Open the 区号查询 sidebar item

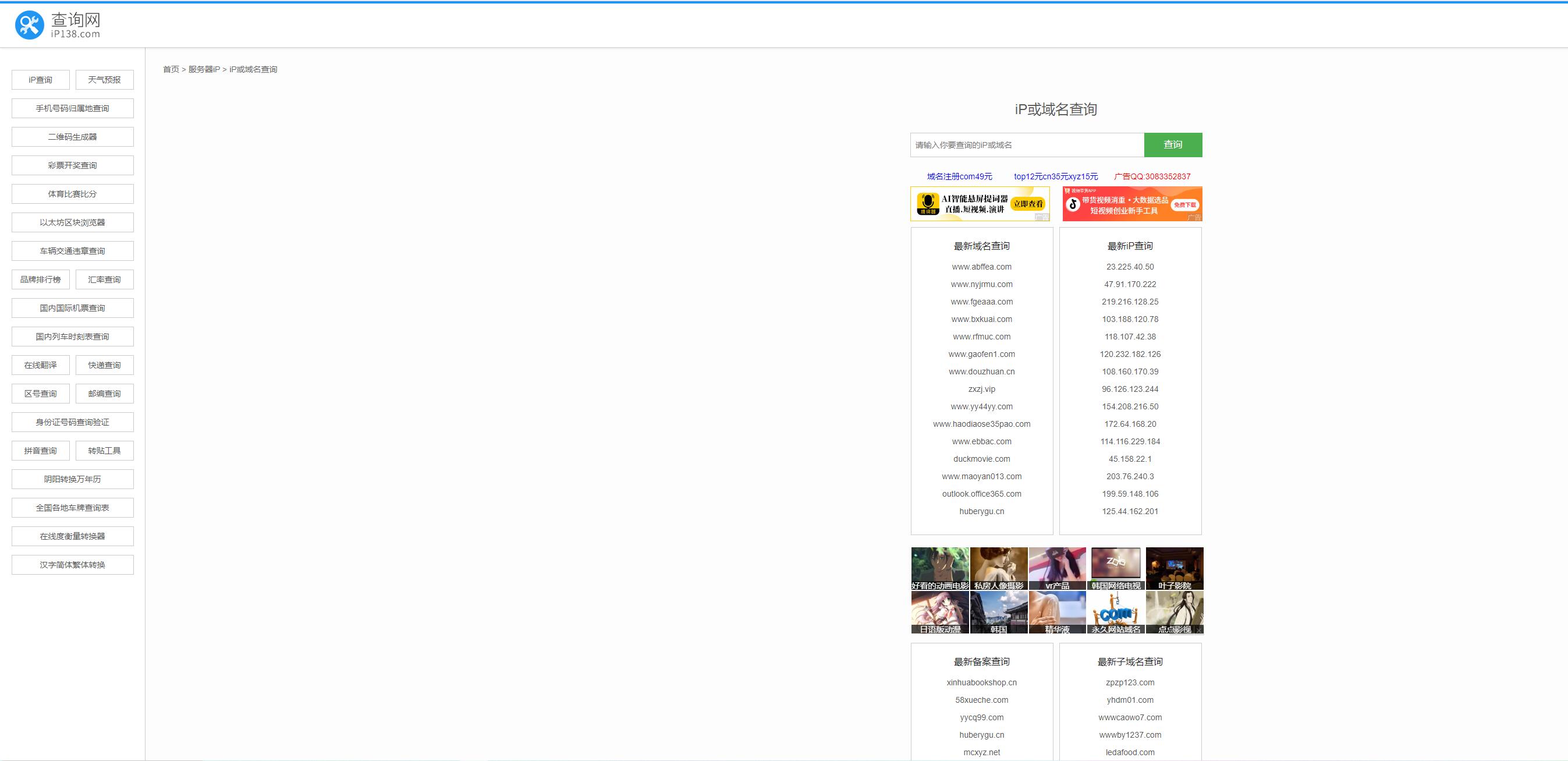click(41, 394)
